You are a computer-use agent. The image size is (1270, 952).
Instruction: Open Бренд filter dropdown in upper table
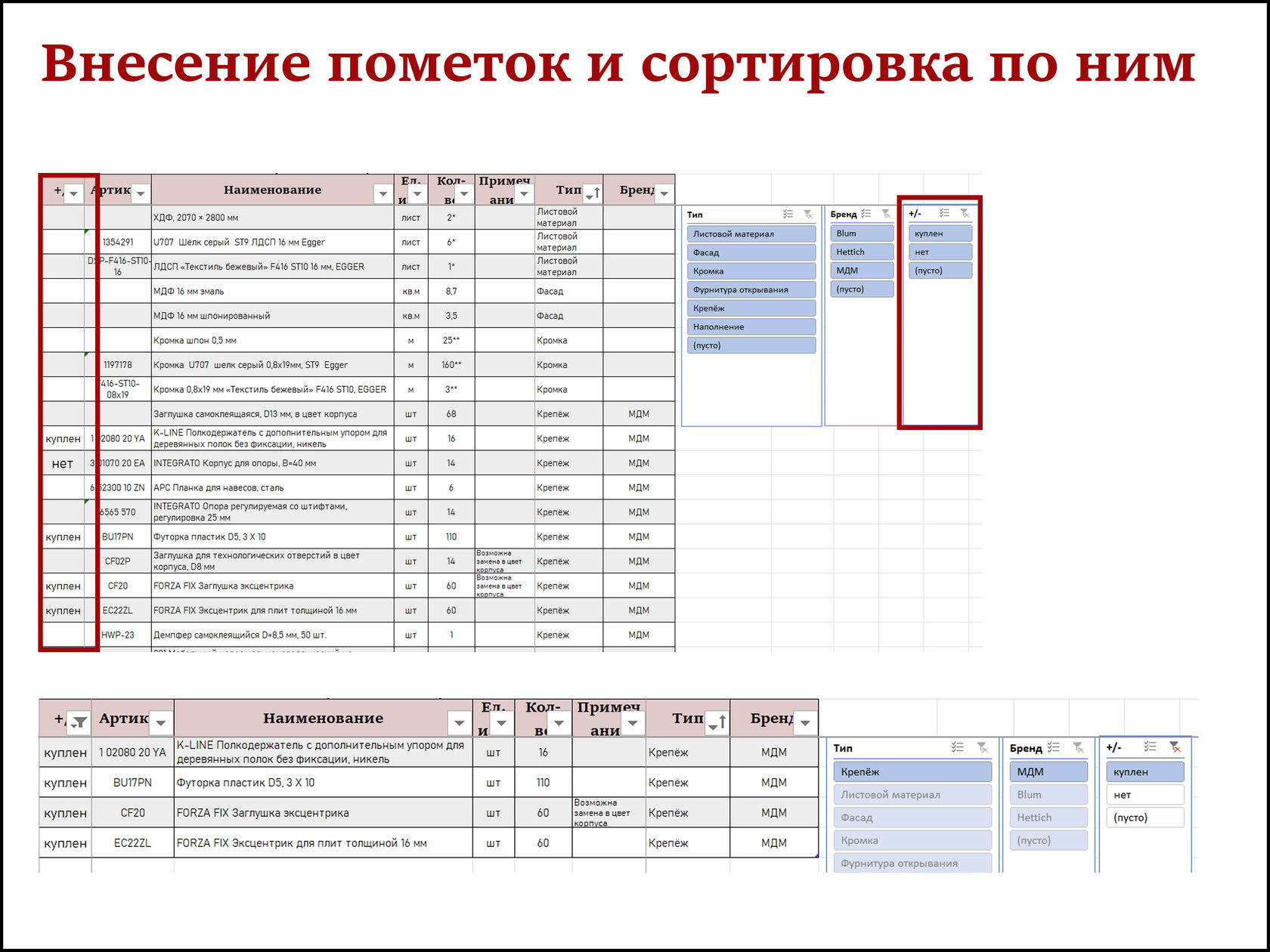point(664,193)
